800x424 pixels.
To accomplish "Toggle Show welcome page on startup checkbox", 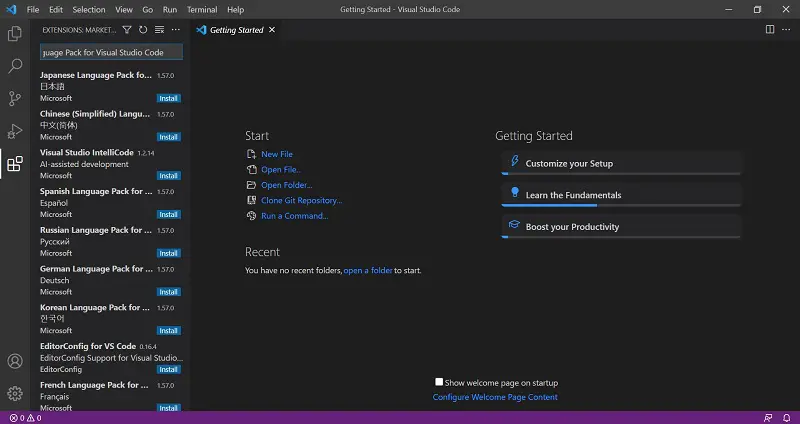I will coord(439,382).
